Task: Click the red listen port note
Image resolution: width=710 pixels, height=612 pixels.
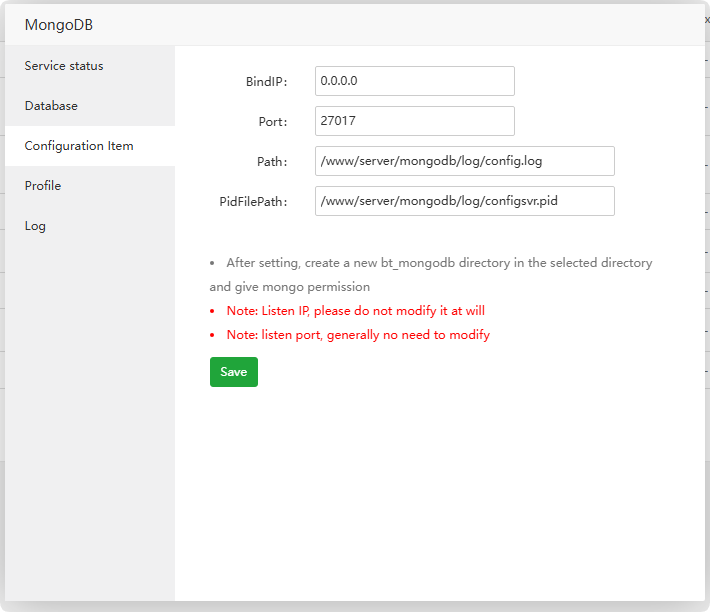Action: tap(358, 335)
